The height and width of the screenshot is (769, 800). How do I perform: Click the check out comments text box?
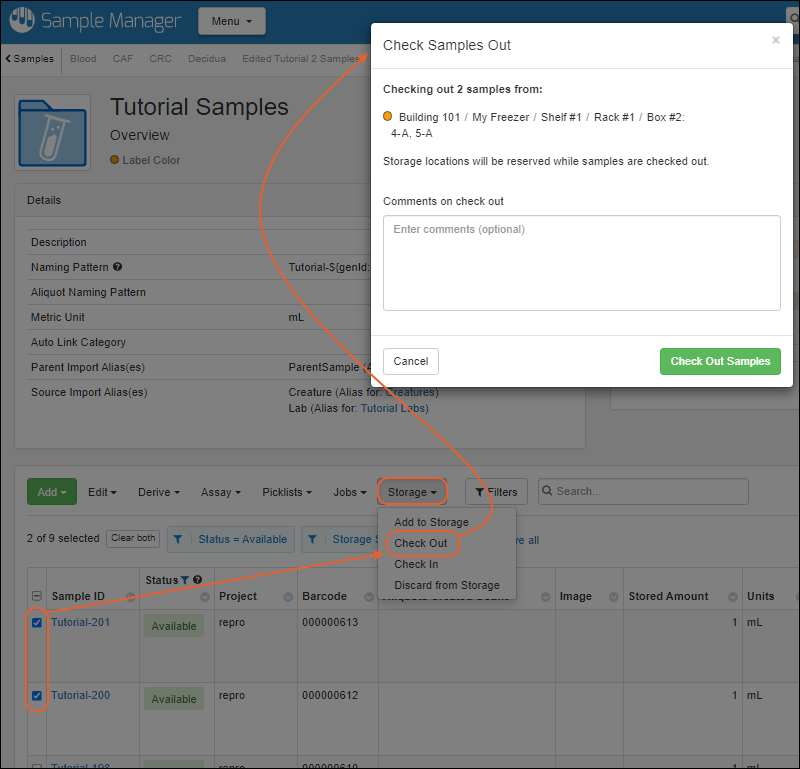581,263
